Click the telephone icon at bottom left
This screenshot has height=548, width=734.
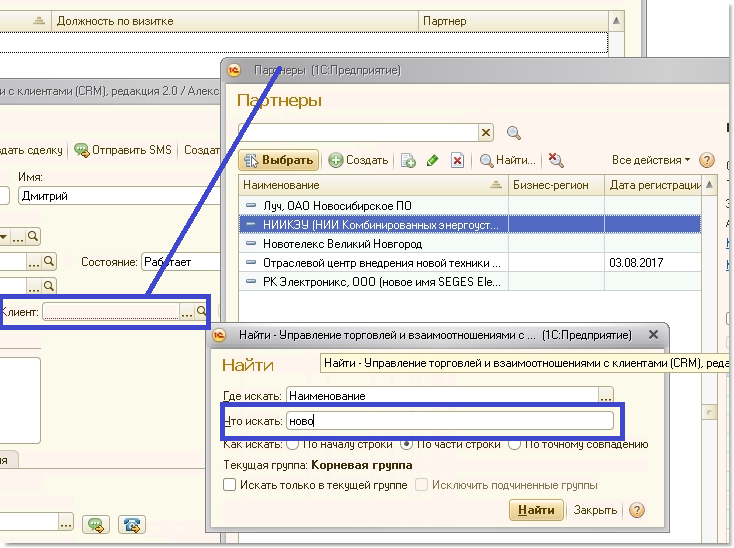(131, 524)
